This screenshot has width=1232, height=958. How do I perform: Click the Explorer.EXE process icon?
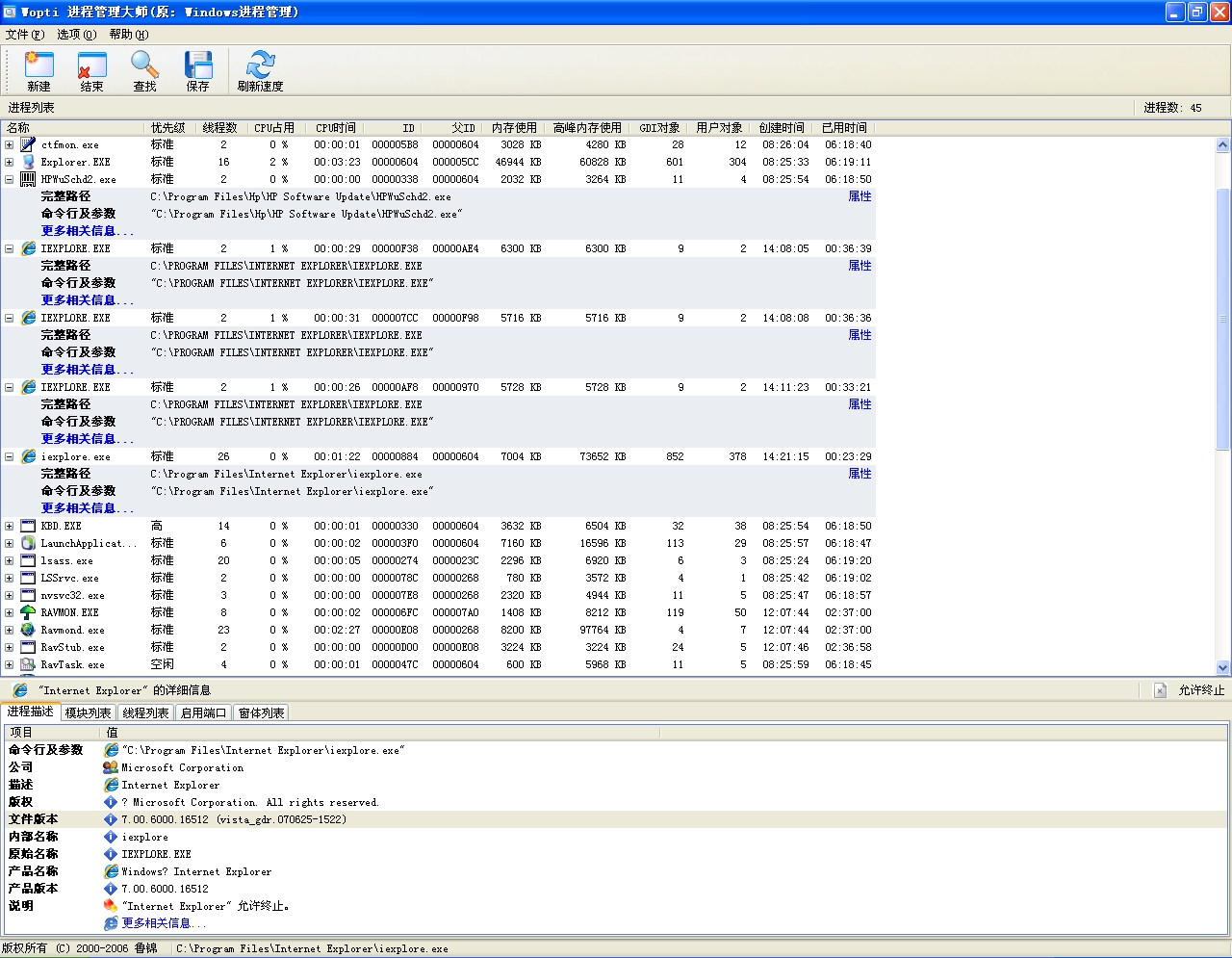[28, 162]
